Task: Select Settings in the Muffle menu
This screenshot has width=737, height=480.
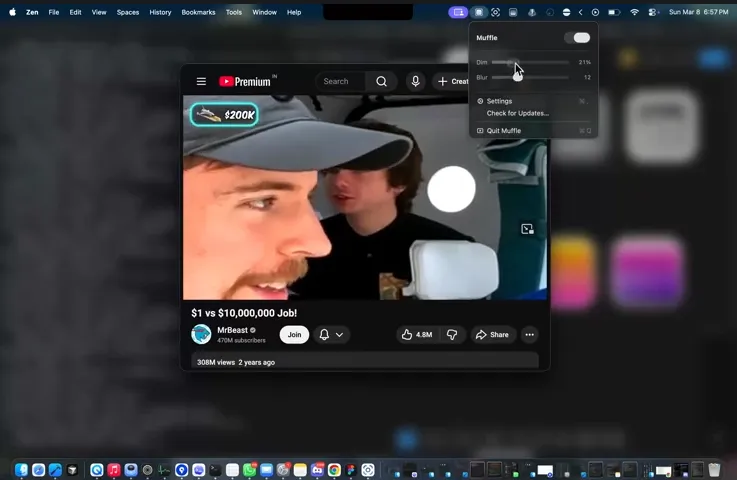Action: [499, 101]
